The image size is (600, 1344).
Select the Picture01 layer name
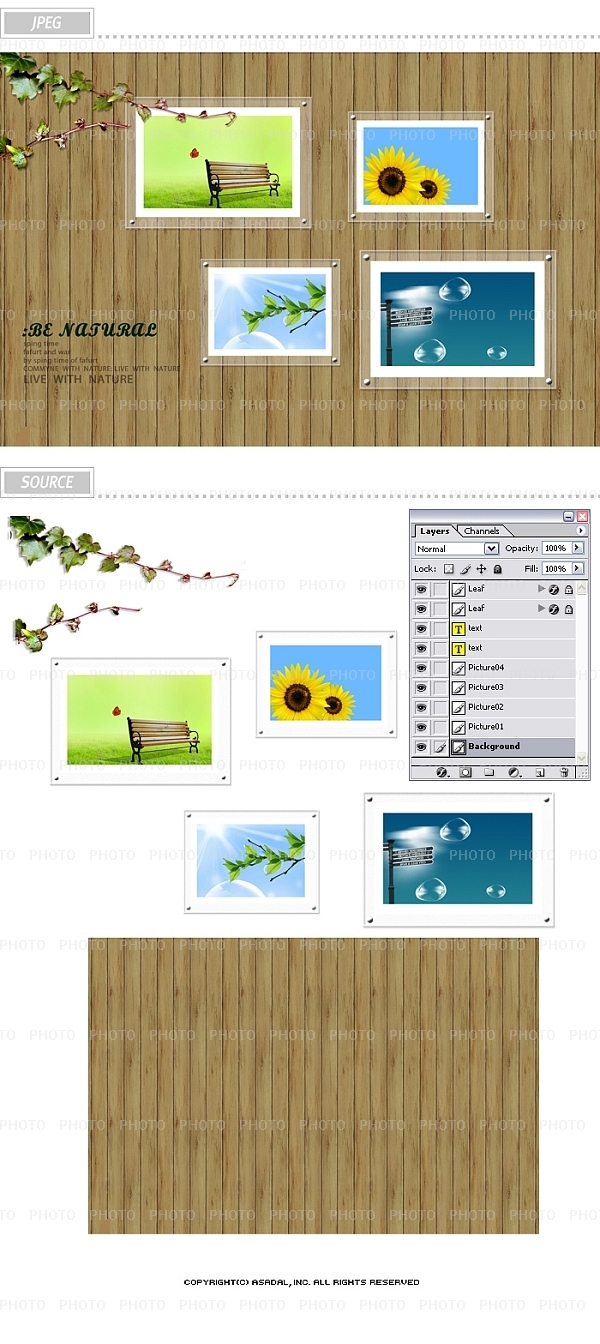486,727
